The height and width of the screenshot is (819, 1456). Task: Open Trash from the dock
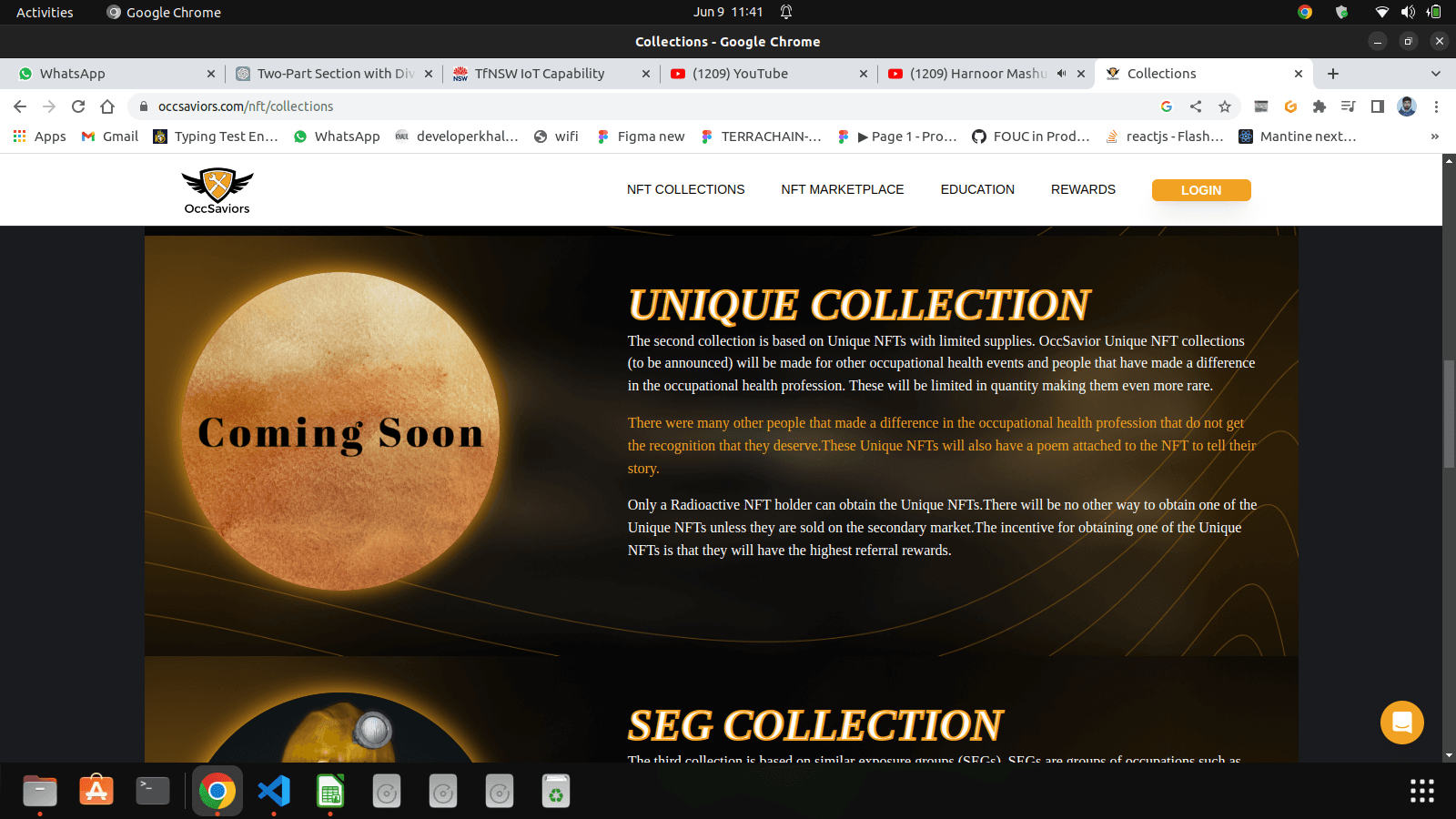556,791
